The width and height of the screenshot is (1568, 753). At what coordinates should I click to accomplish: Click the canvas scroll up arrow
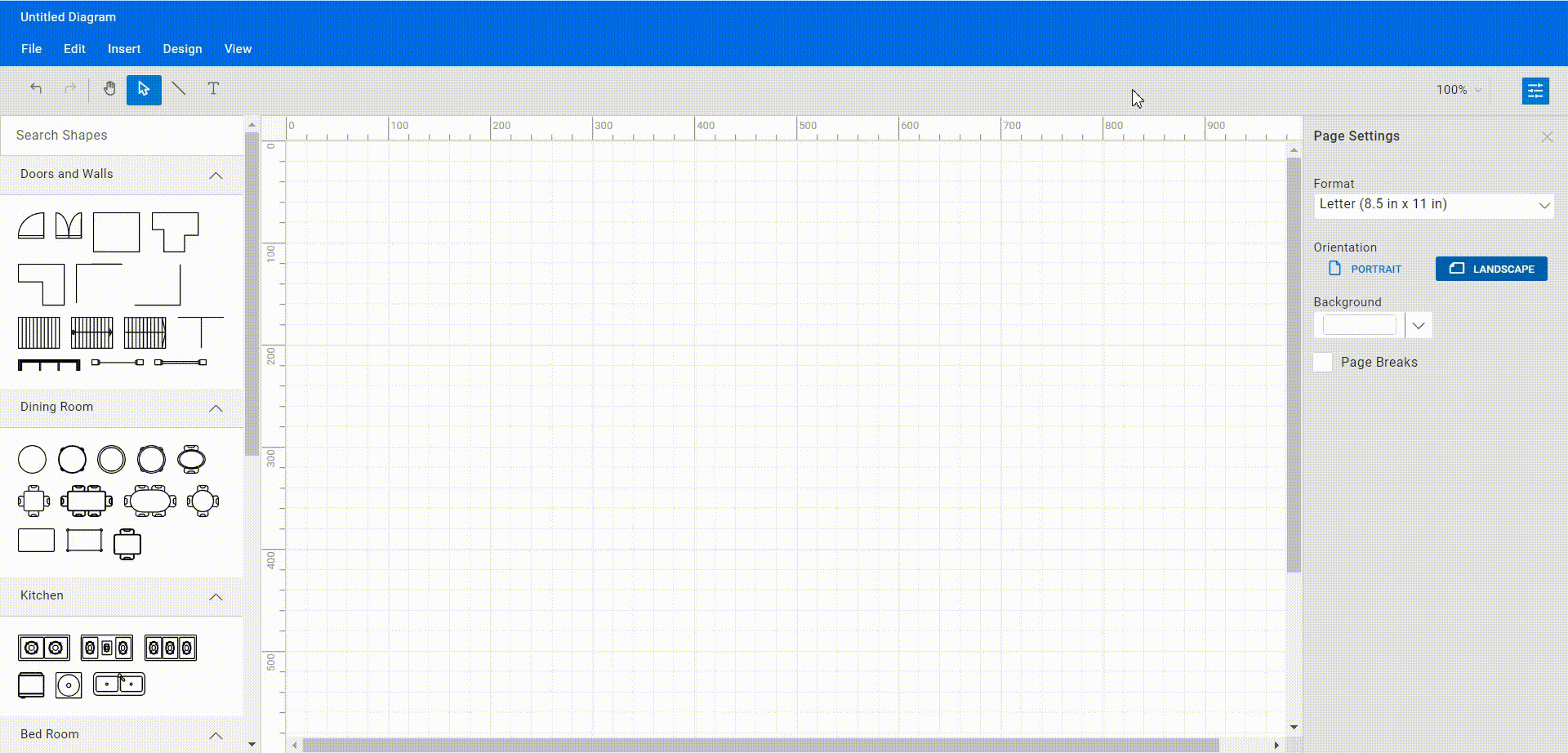pyautogui.click(x=1294, y=150)
